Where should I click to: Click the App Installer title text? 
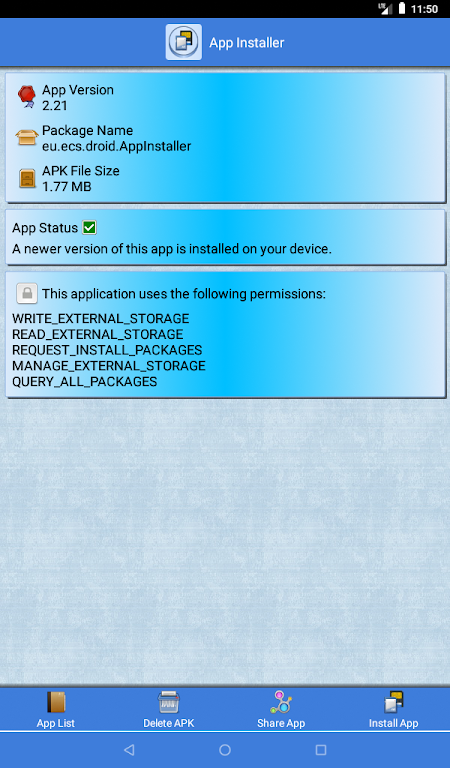(x=247, y=43)
